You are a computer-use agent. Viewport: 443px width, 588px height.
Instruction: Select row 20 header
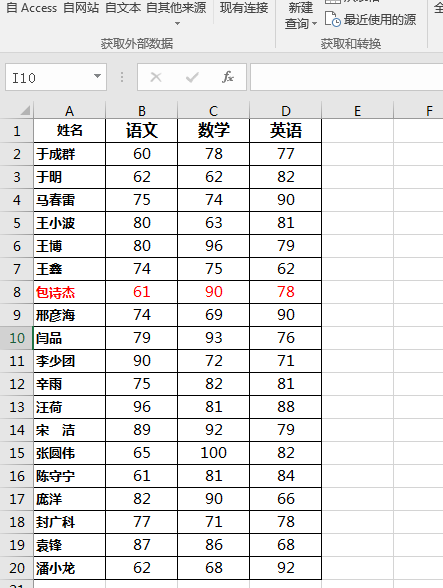point(17,568)
